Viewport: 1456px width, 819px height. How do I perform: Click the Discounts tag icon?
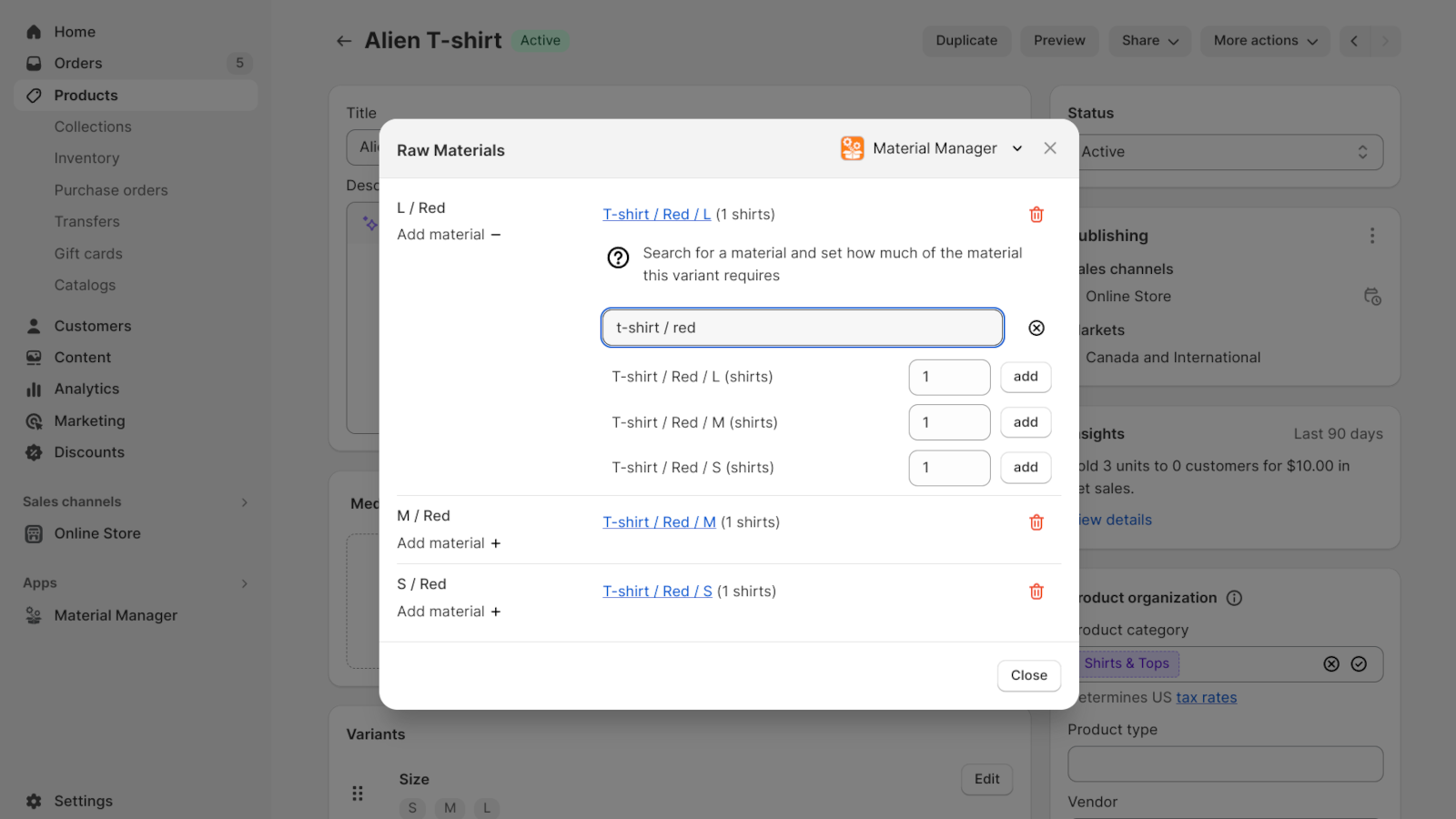coord(34,452)
